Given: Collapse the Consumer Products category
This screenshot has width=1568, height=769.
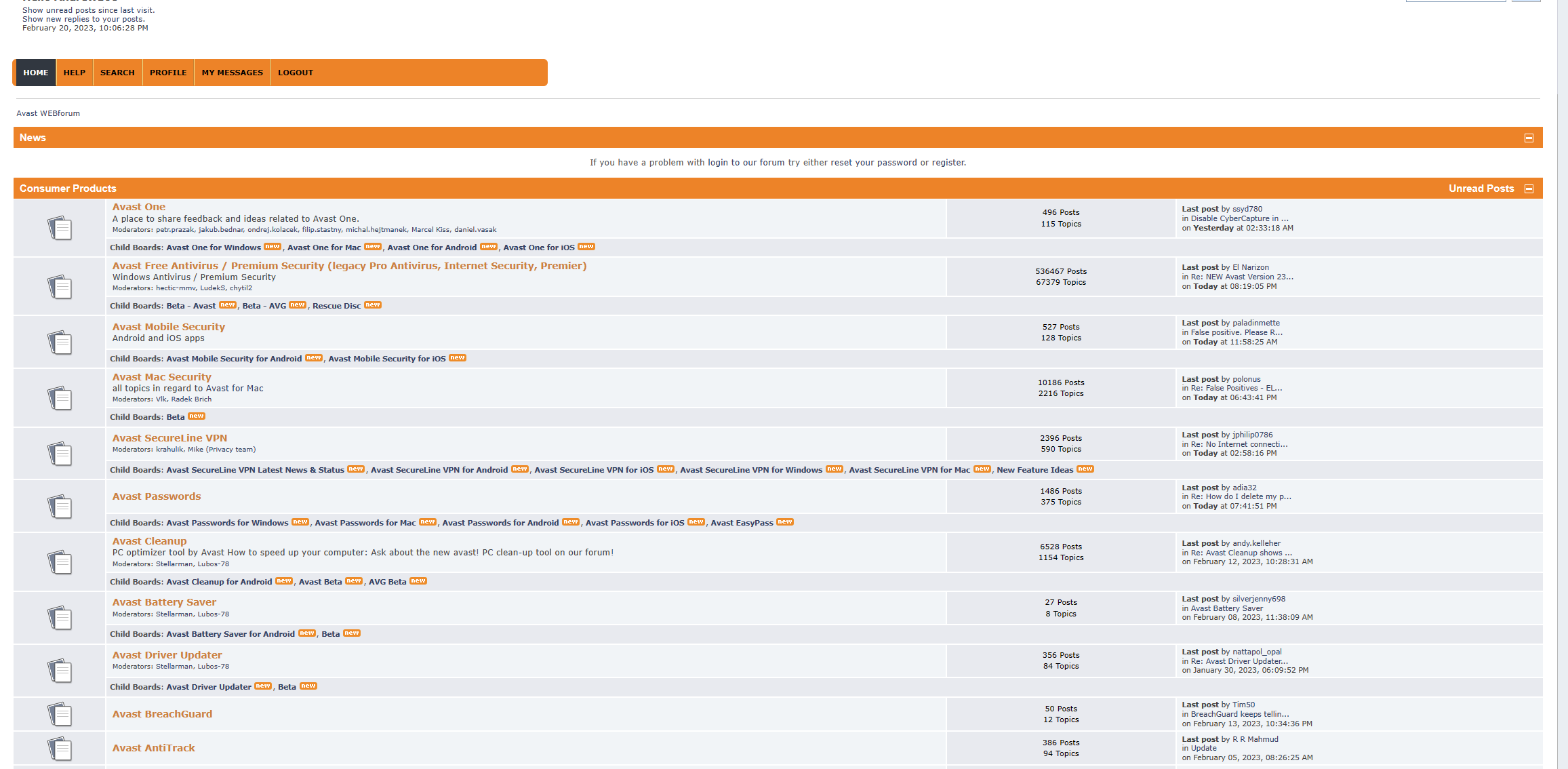Looking at the screenshot, I should coord(1529,189).
